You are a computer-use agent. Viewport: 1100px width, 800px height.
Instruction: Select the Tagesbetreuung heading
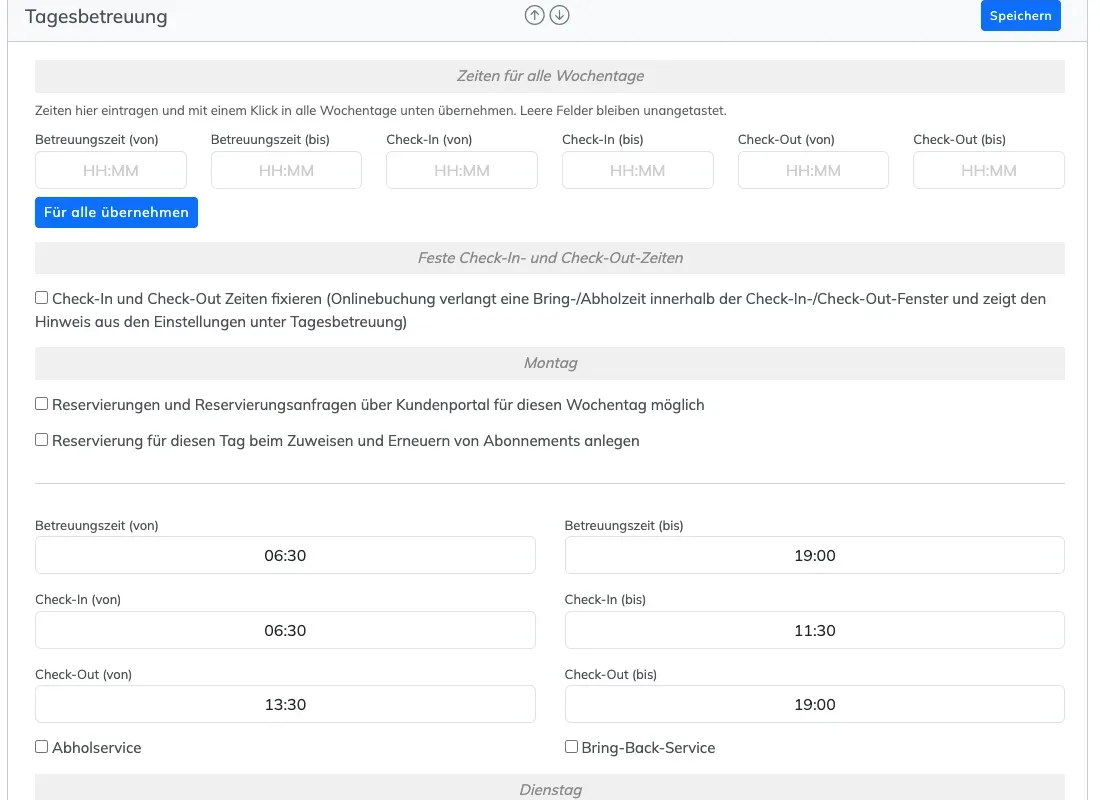(96, 16)
